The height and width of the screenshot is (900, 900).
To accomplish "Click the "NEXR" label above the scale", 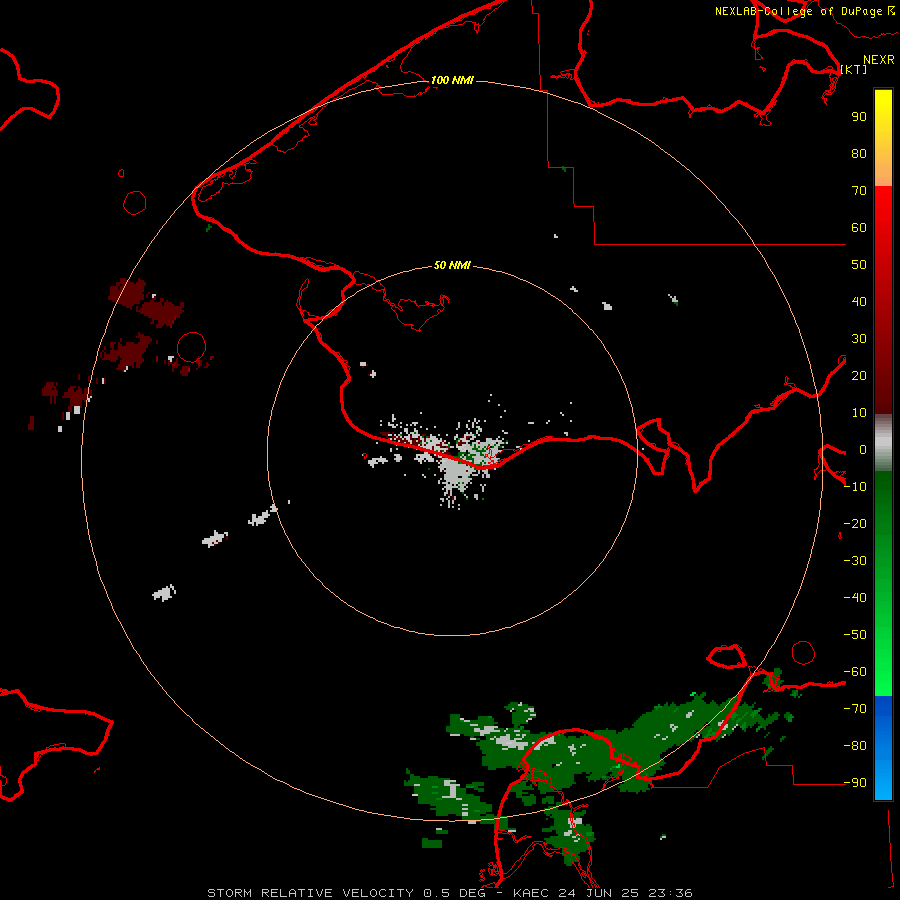I will [x=879, y=60].
